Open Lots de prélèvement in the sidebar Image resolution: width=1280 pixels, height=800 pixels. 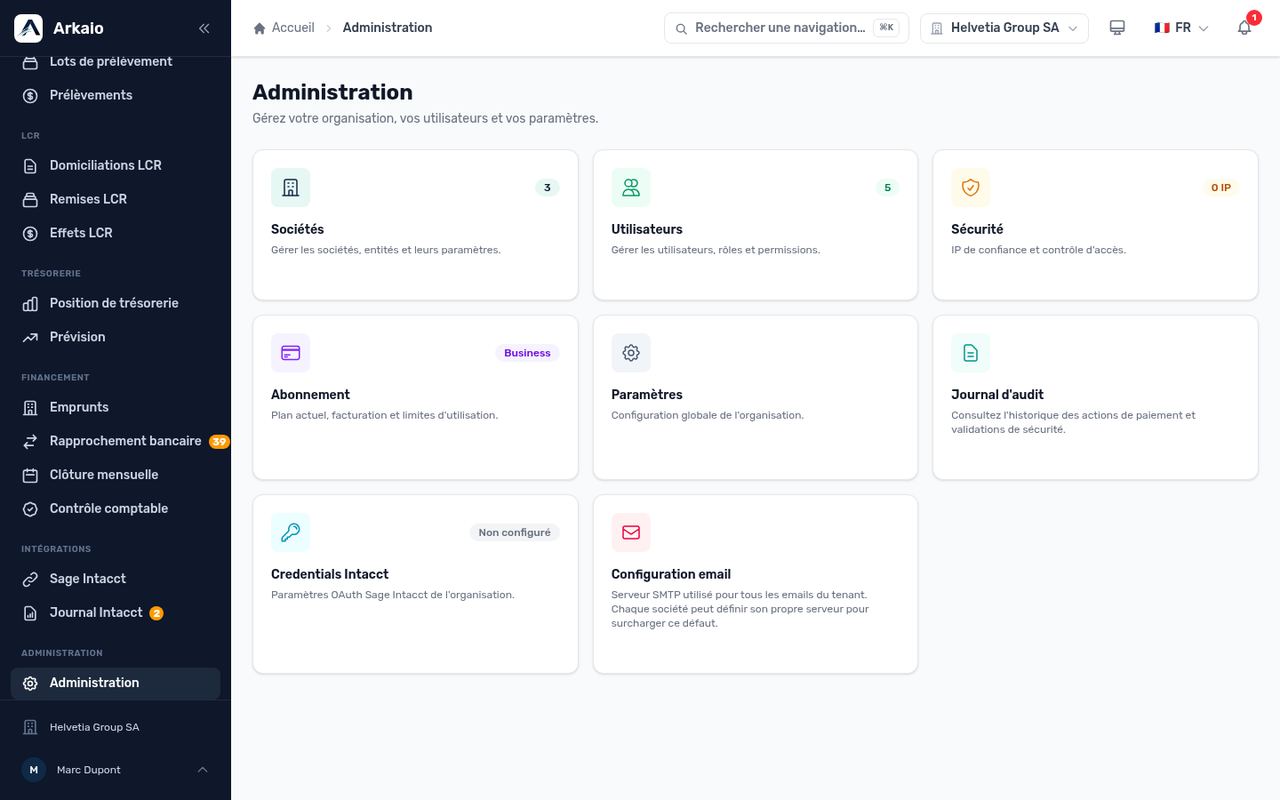(x=116, y=62)
